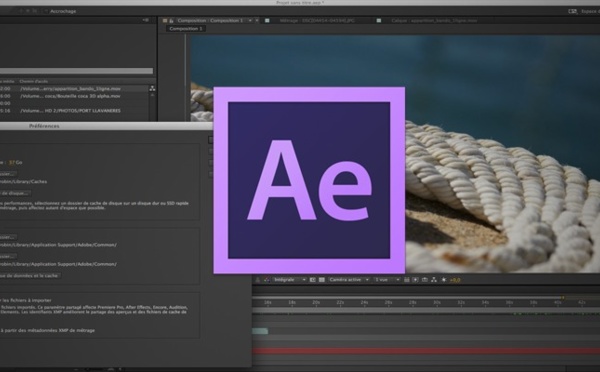The height and width of the screenshot is (372, 600).
Task: Close the Composition 1 viewer tab
Action: 257,21
